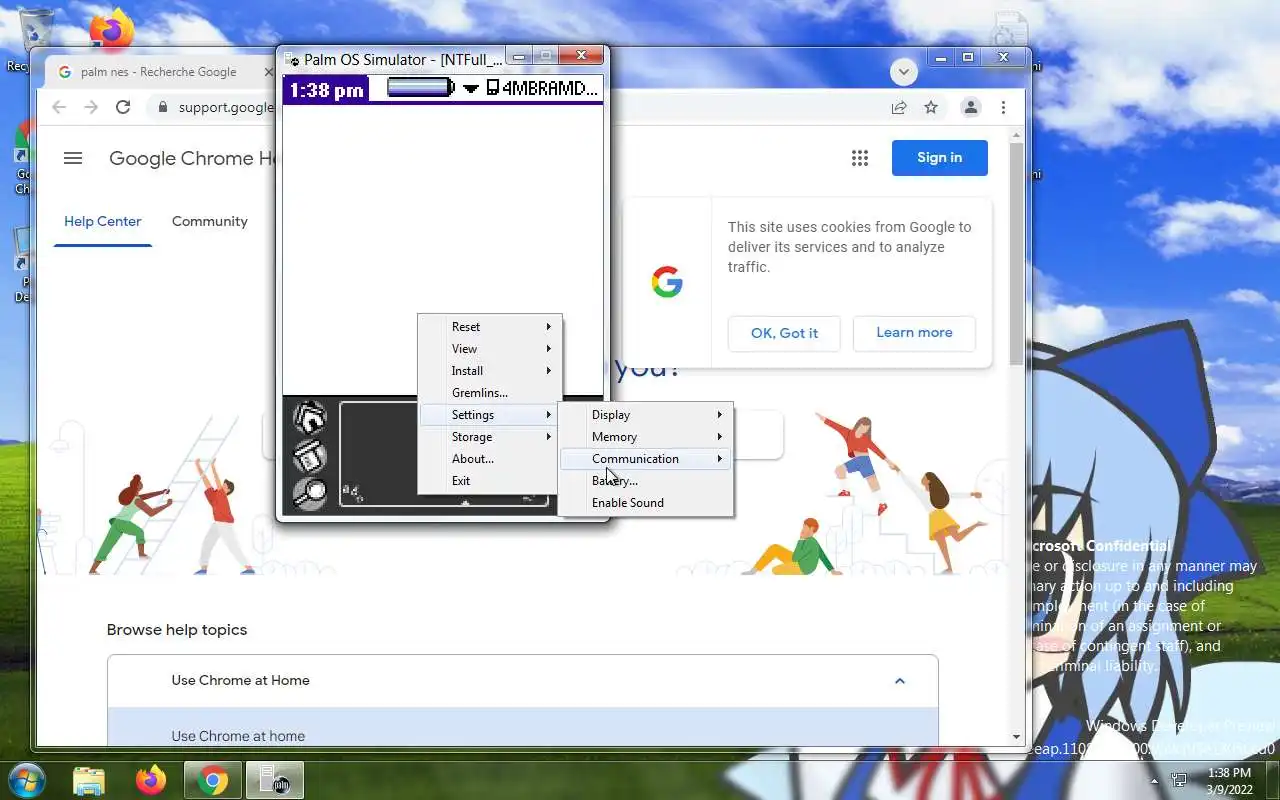1280x800 pixels.
Task: Select the palm nes Google search tab
Action: tap(160, 72)
